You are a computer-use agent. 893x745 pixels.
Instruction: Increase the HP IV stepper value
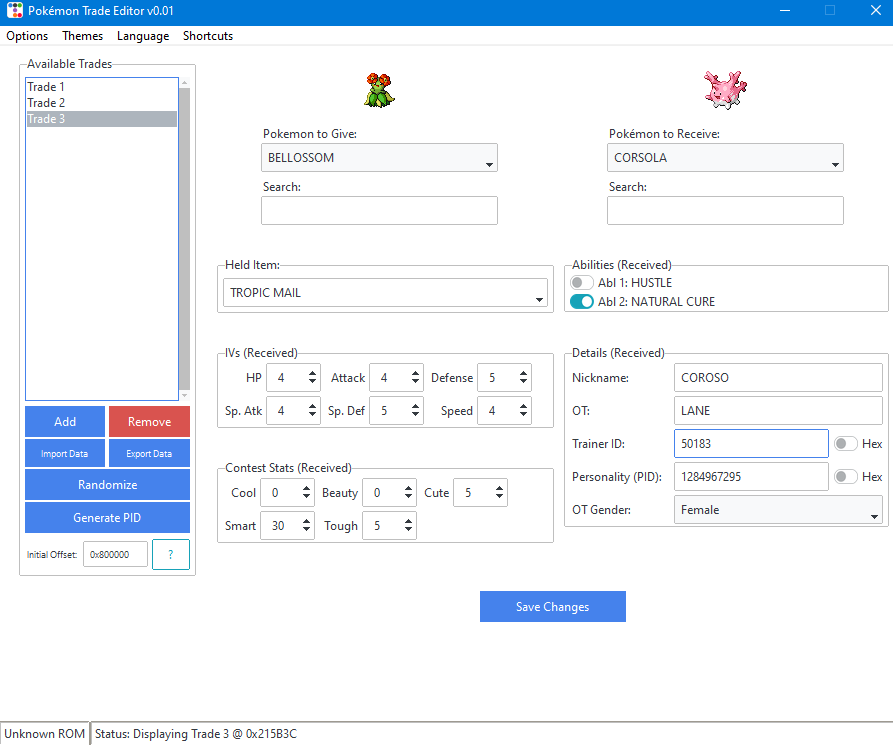coord(311,373)
